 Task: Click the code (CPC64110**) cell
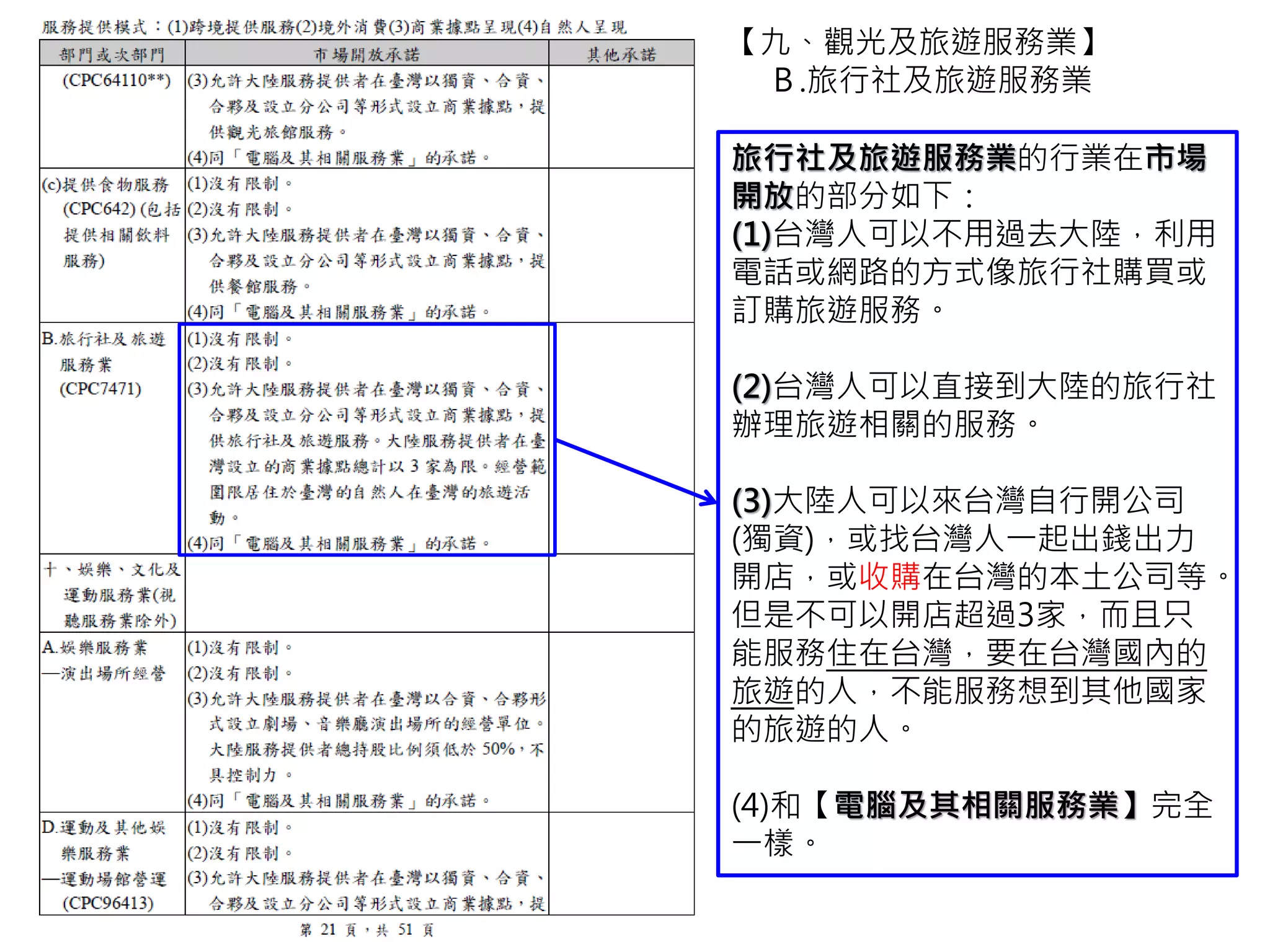point(116,81)
